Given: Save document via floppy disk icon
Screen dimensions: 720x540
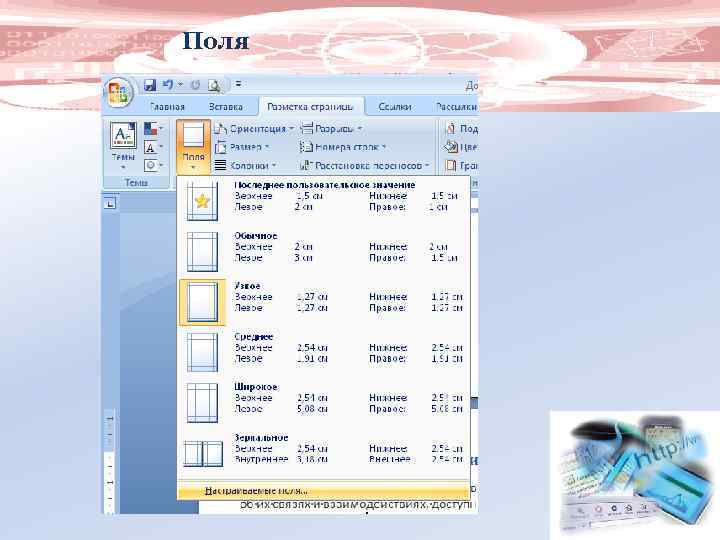Looking at the screenshot, I should tap(150, 85).
